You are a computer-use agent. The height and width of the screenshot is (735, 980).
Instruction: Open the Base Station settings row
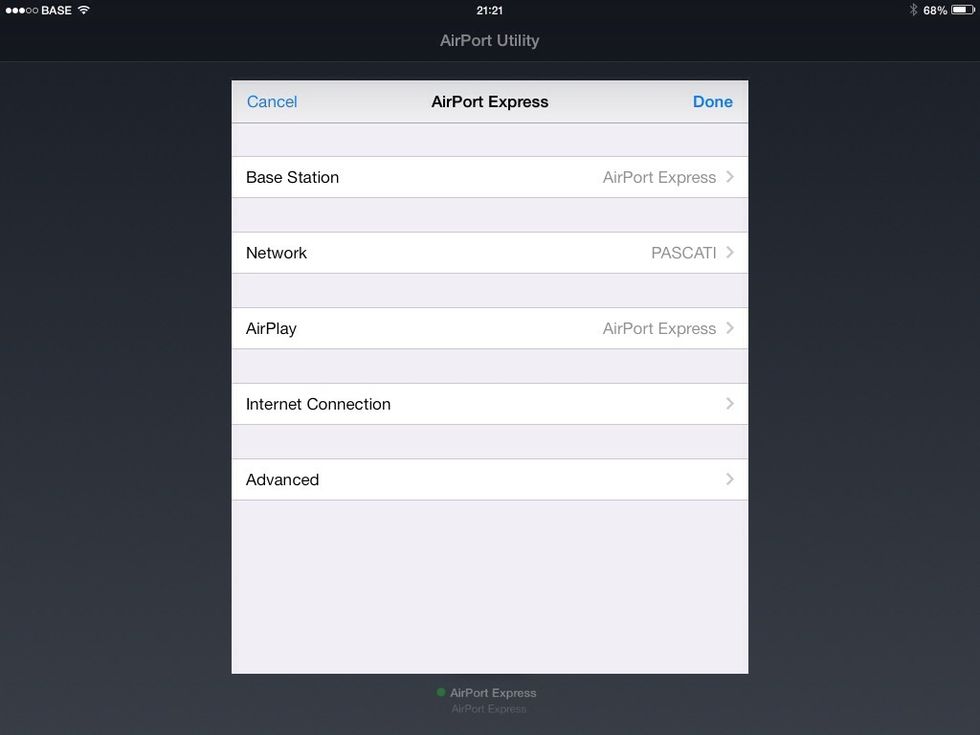click(489, 177)
